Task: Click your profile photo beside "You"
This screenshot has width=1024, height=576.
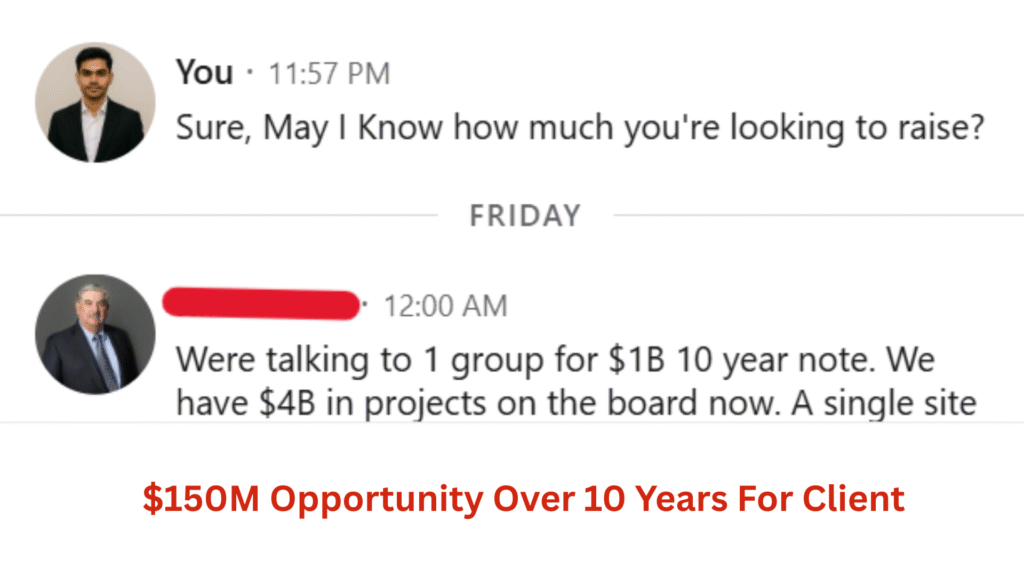Action: 95,102
